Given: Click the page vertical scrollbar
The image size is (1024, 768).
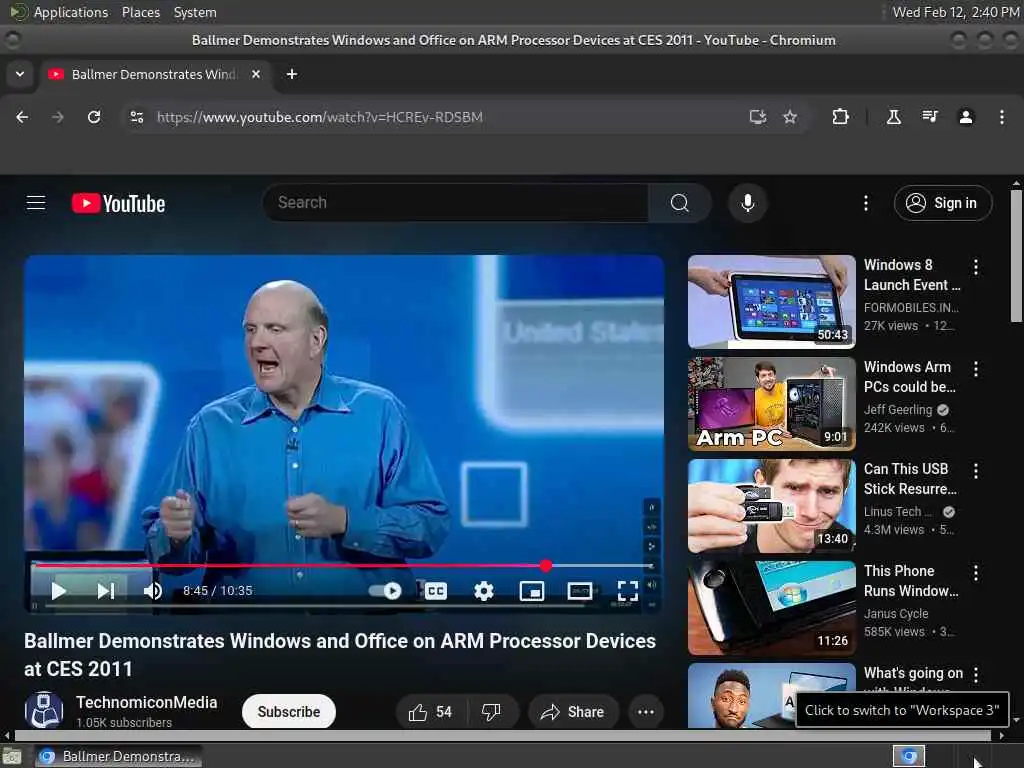Looking at the screenshot, I should 1016,255.
